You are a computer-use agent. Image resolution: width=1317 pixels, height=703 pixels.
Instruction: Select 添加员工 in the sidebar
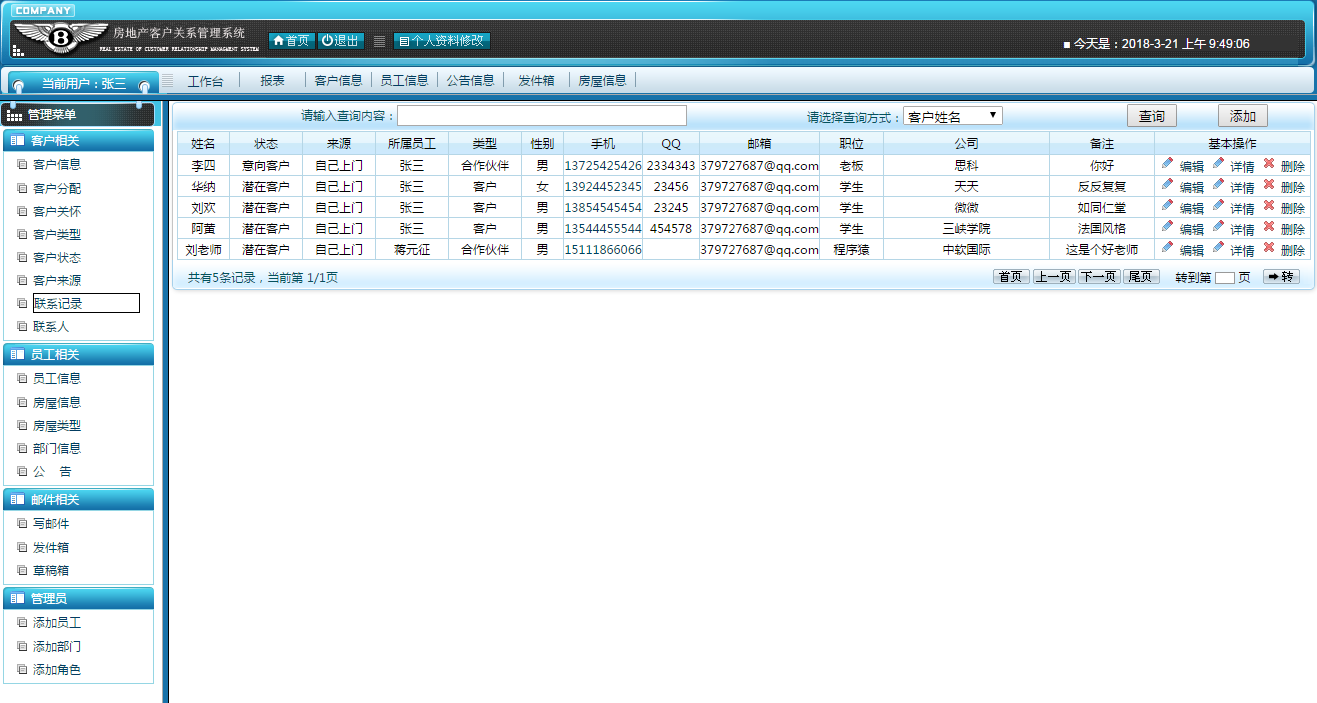[57, 622]
